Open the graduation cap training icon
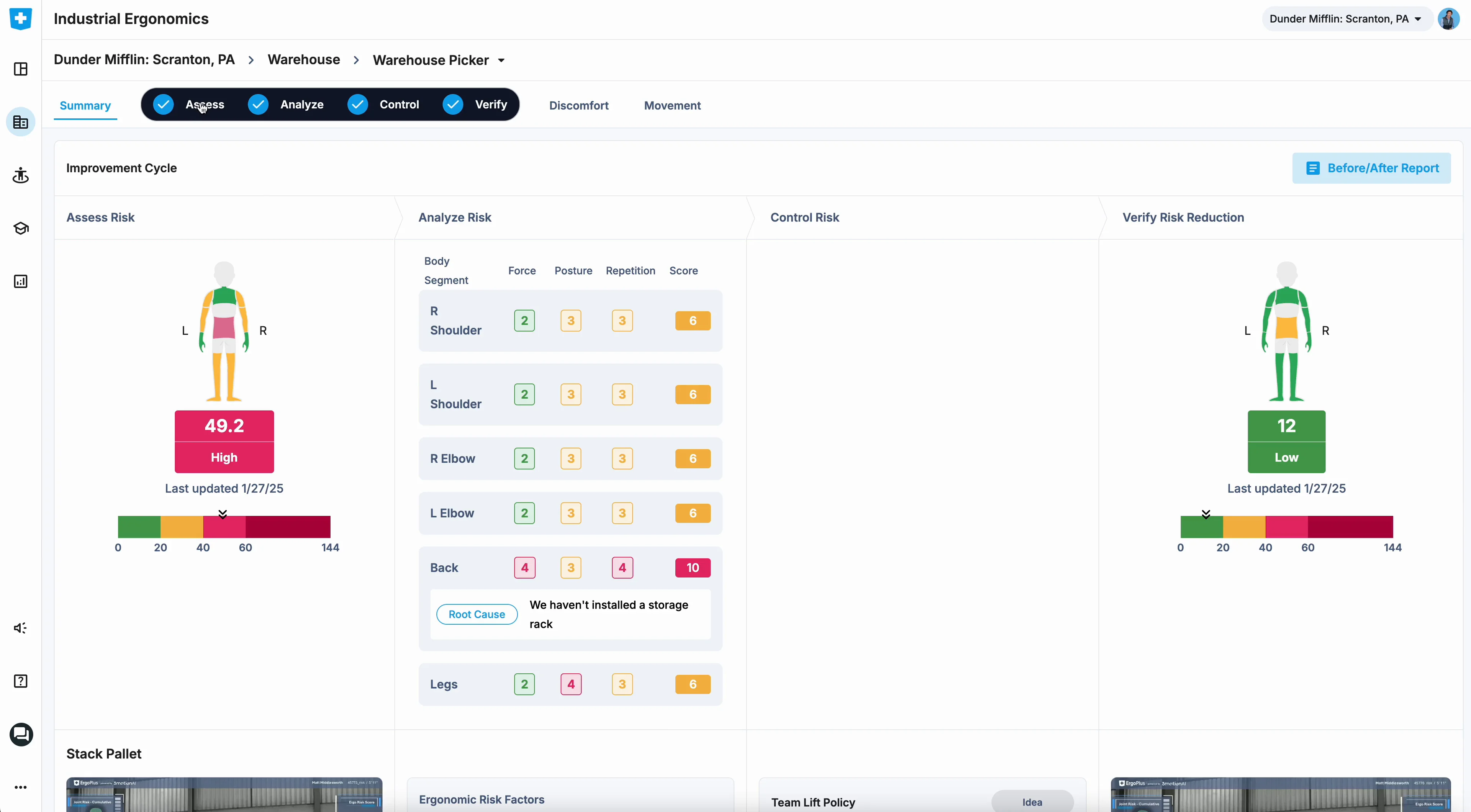Screen dimensions: 1471x812 tap(21, 228)
